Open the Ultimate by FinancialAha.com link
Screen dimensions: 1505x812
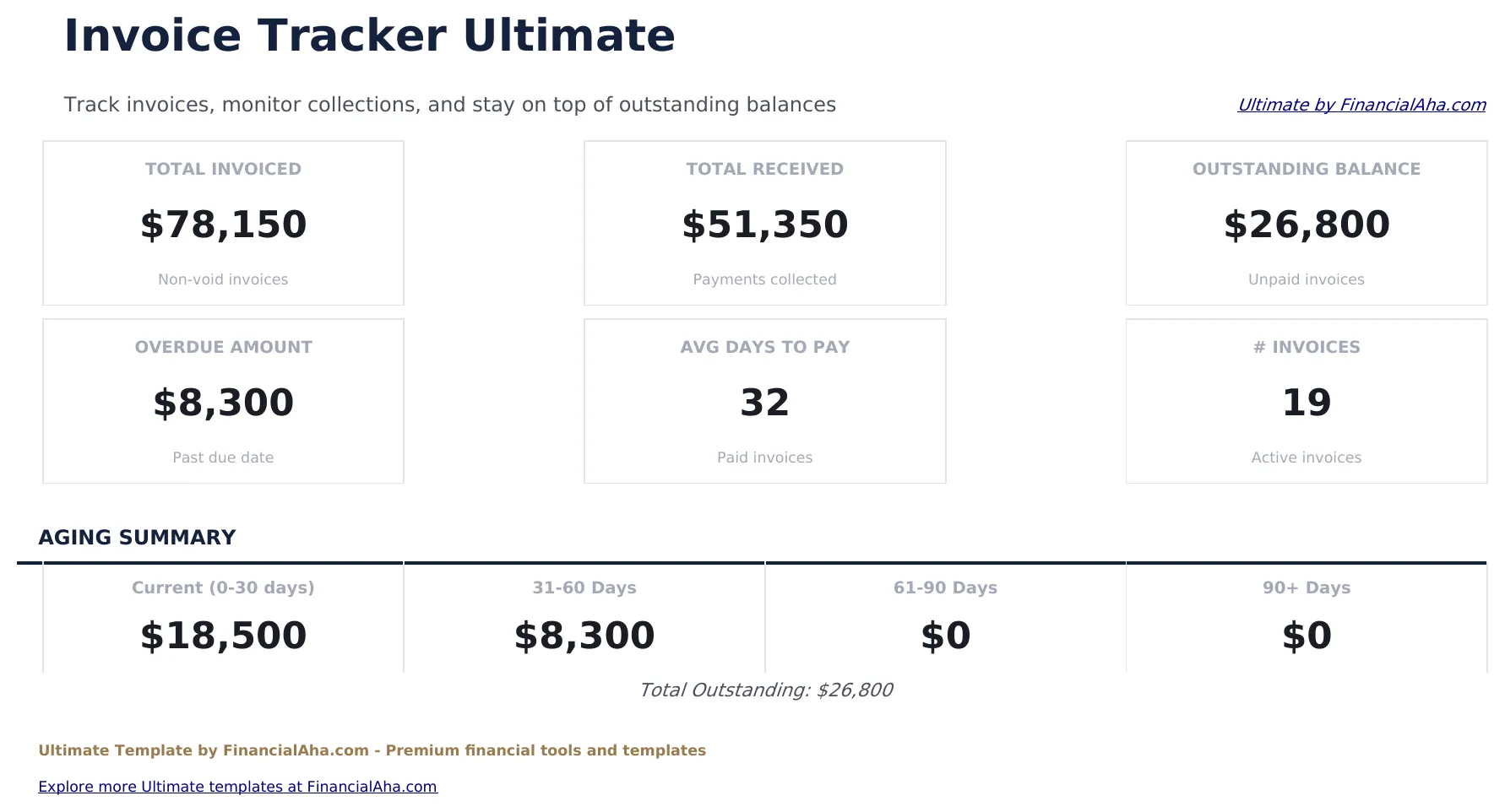[1361, 105]
